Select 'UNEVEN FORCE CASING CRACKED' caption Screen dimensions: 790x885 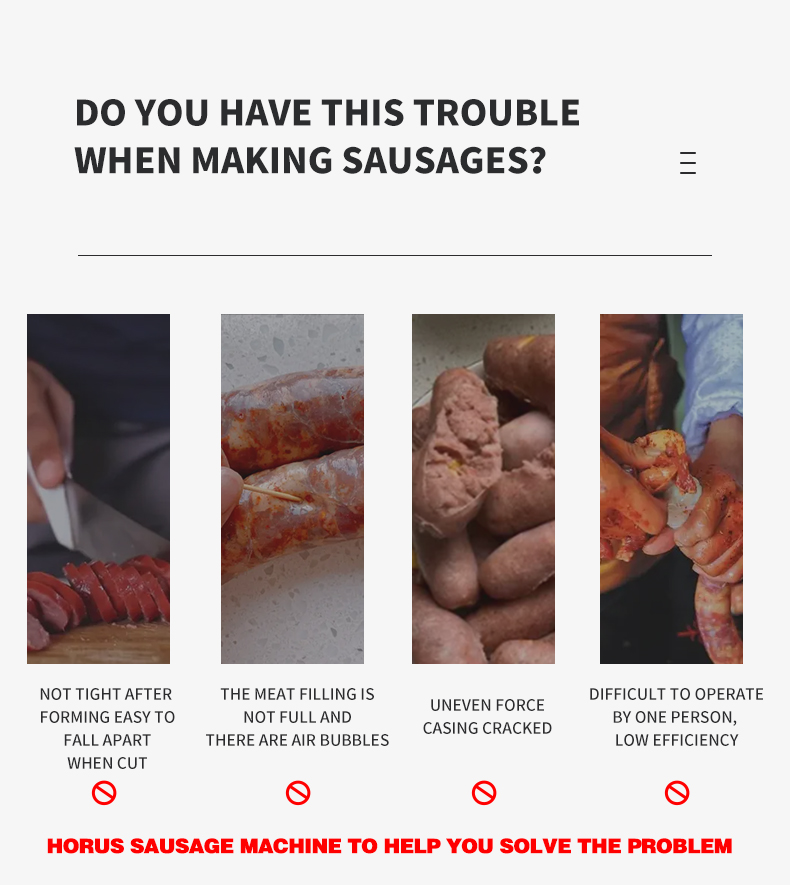487,717
